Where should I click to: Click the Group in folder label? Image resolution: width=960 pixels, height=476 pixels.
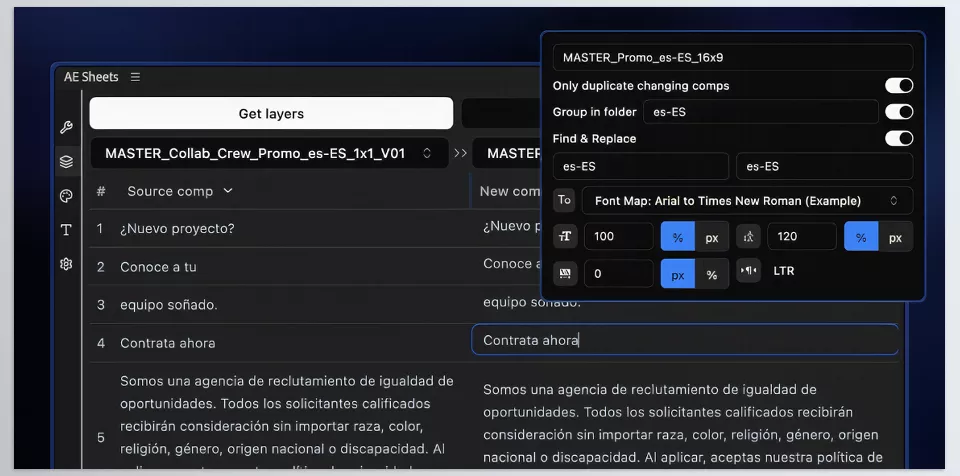pyautogui.click(x=594, y=112)
